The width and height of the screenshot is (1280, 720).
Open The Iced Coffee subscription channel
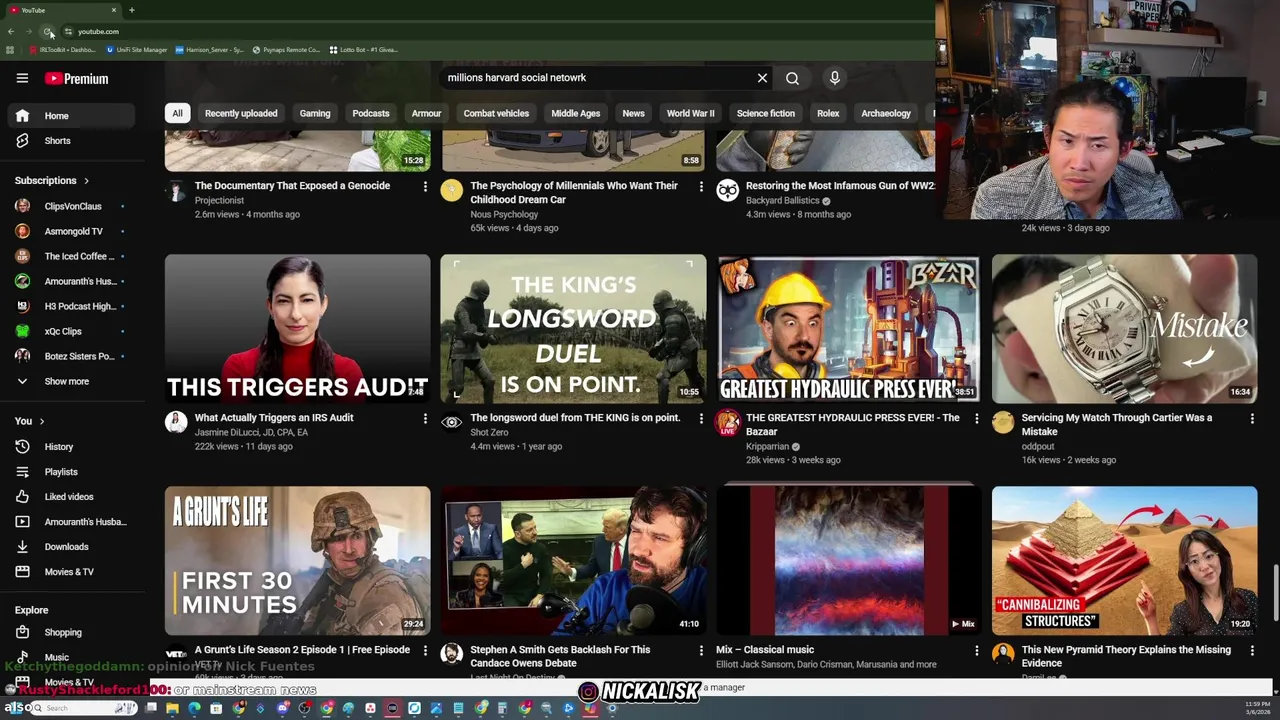(x=70, y=256)
